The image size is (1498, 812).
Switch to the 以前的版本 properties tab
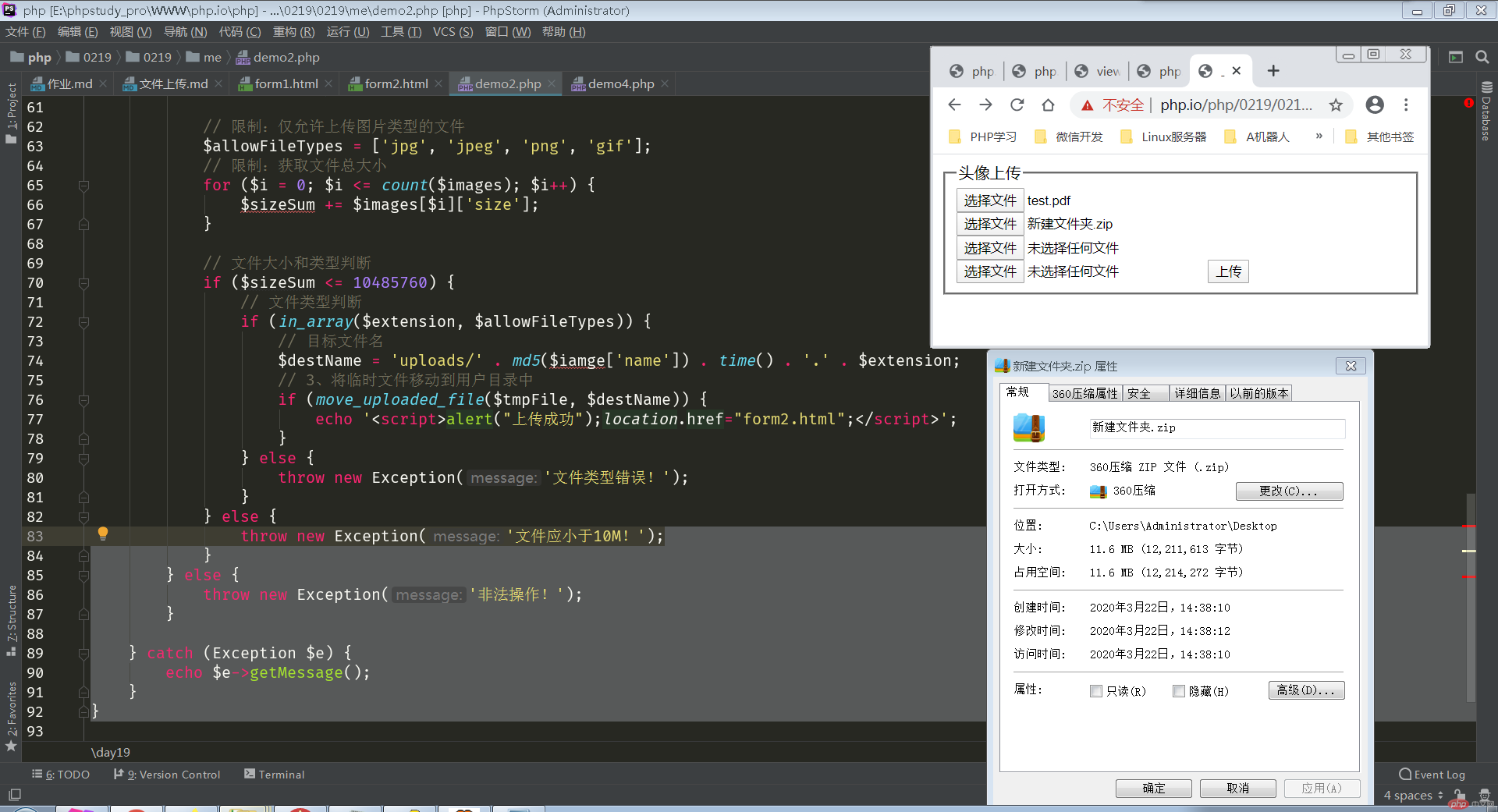pyautogui.click(x=1258, y=393)
